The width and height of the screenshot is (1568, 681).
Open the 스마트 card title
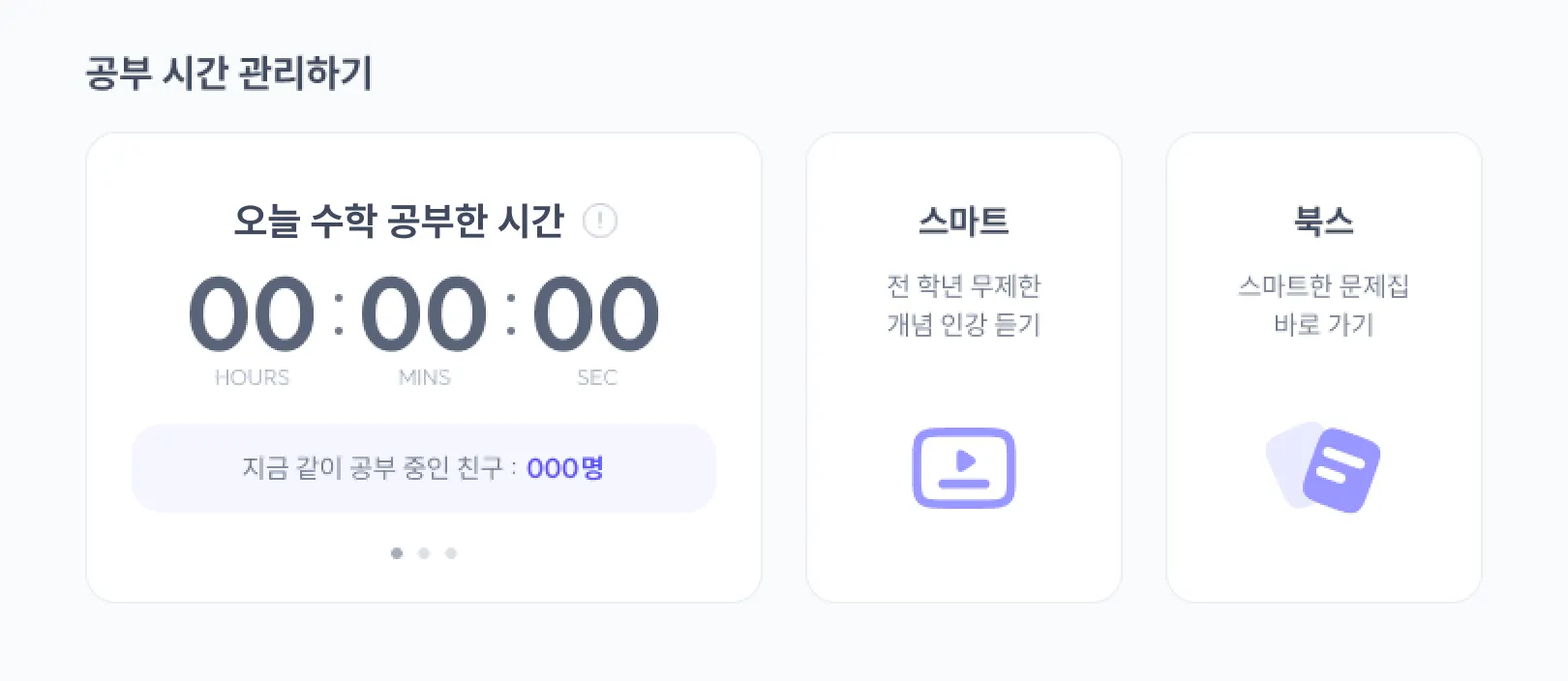point(963,222)
